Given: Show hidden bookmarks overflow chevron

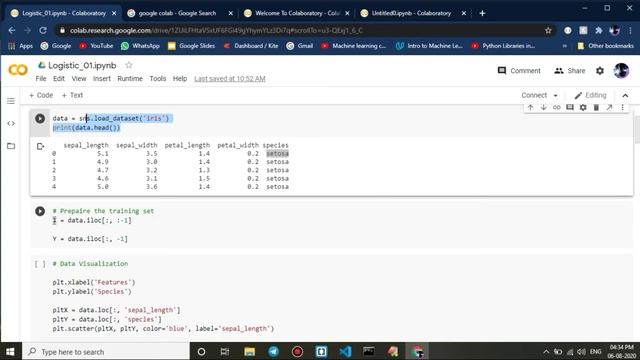Looking at the screenshot, I should (x=564, y=46).
